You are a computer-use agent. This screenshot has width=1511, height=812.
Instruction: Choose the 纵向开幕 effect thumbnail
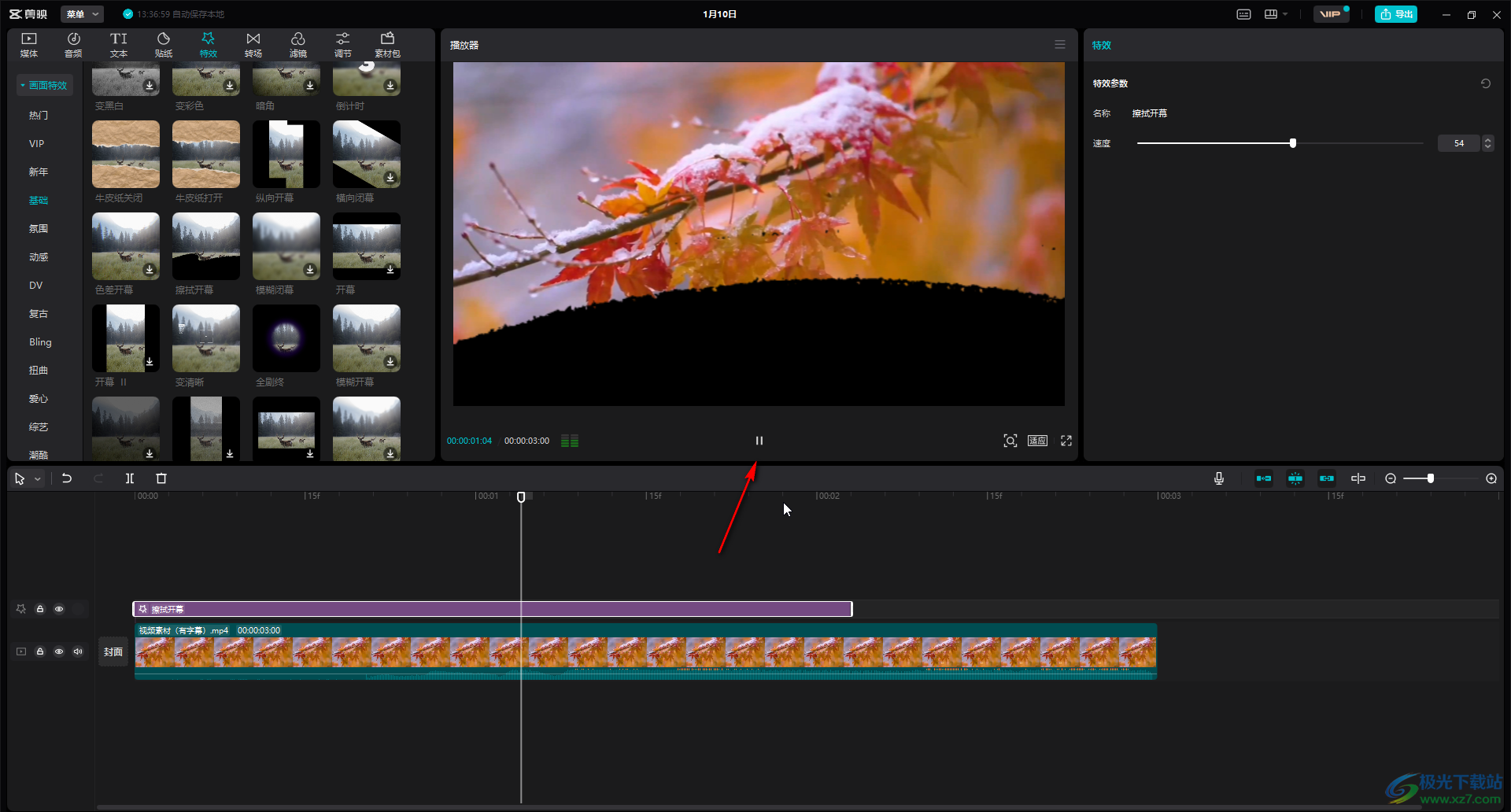[x=286, y=154]
